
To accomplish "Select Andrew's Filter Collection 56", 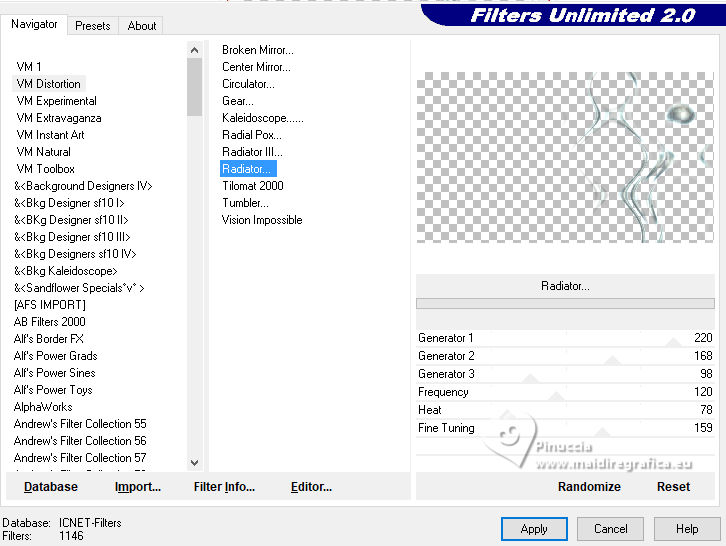I will pos(80,441).
